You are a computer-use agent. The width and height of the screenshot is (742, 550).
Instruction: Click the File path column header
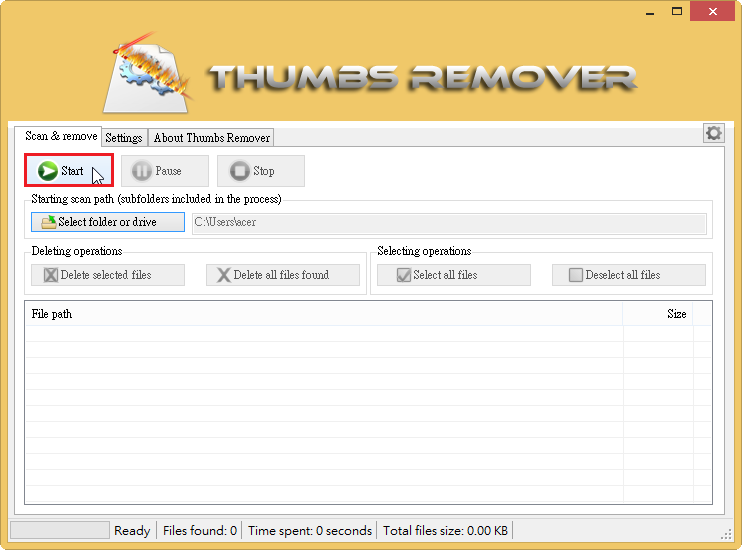320,314
